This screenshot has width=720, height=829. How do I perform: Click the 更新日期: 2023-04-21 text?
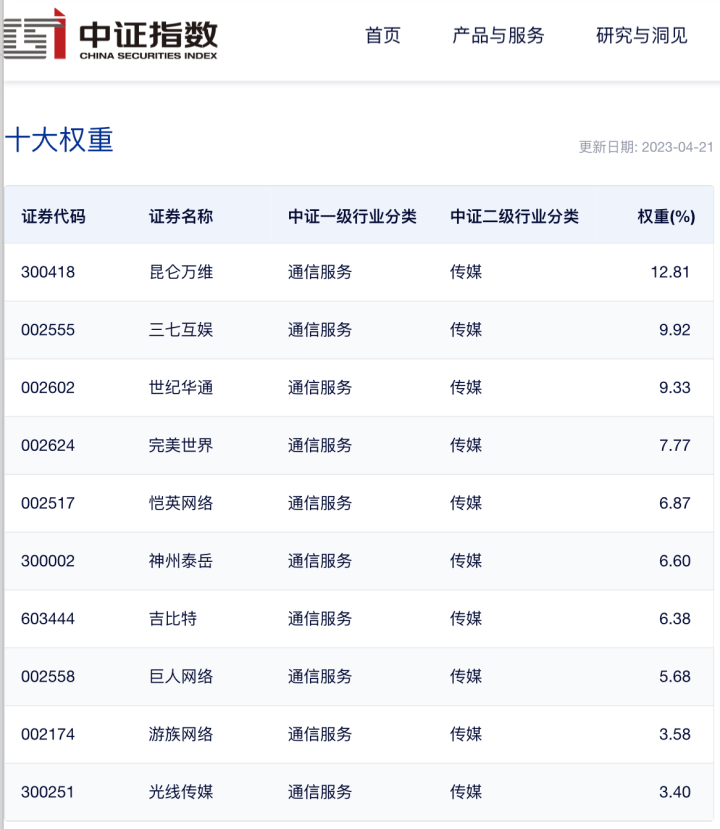[646, 147]
